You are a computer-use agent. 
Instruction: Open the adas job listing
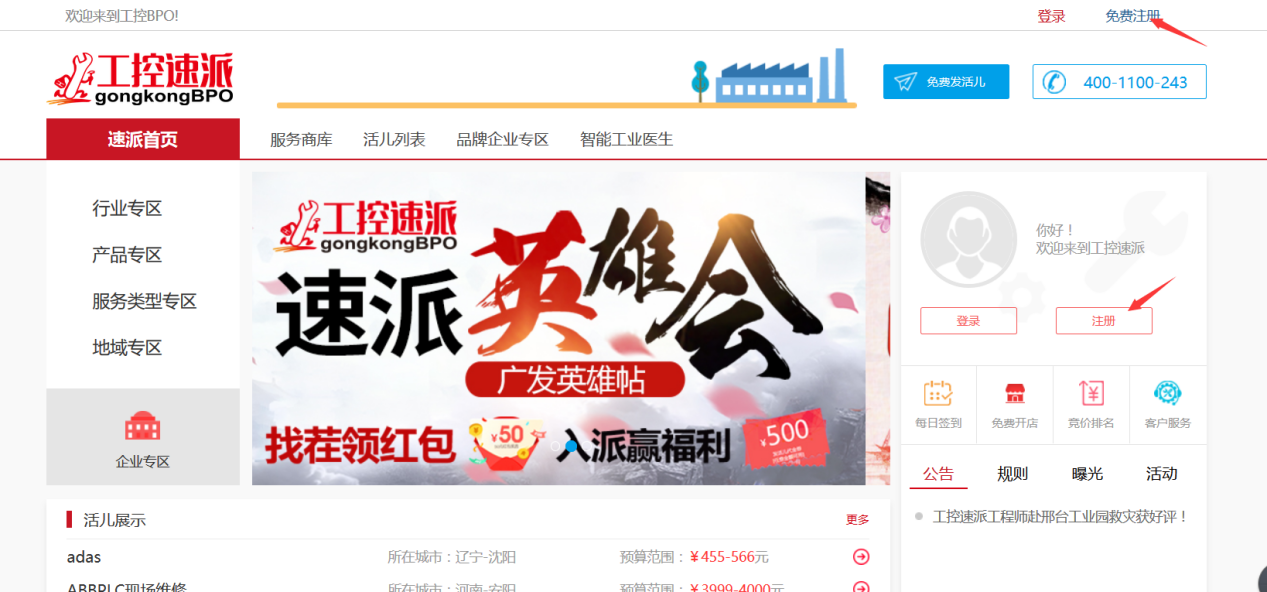(x=84, y=557)
